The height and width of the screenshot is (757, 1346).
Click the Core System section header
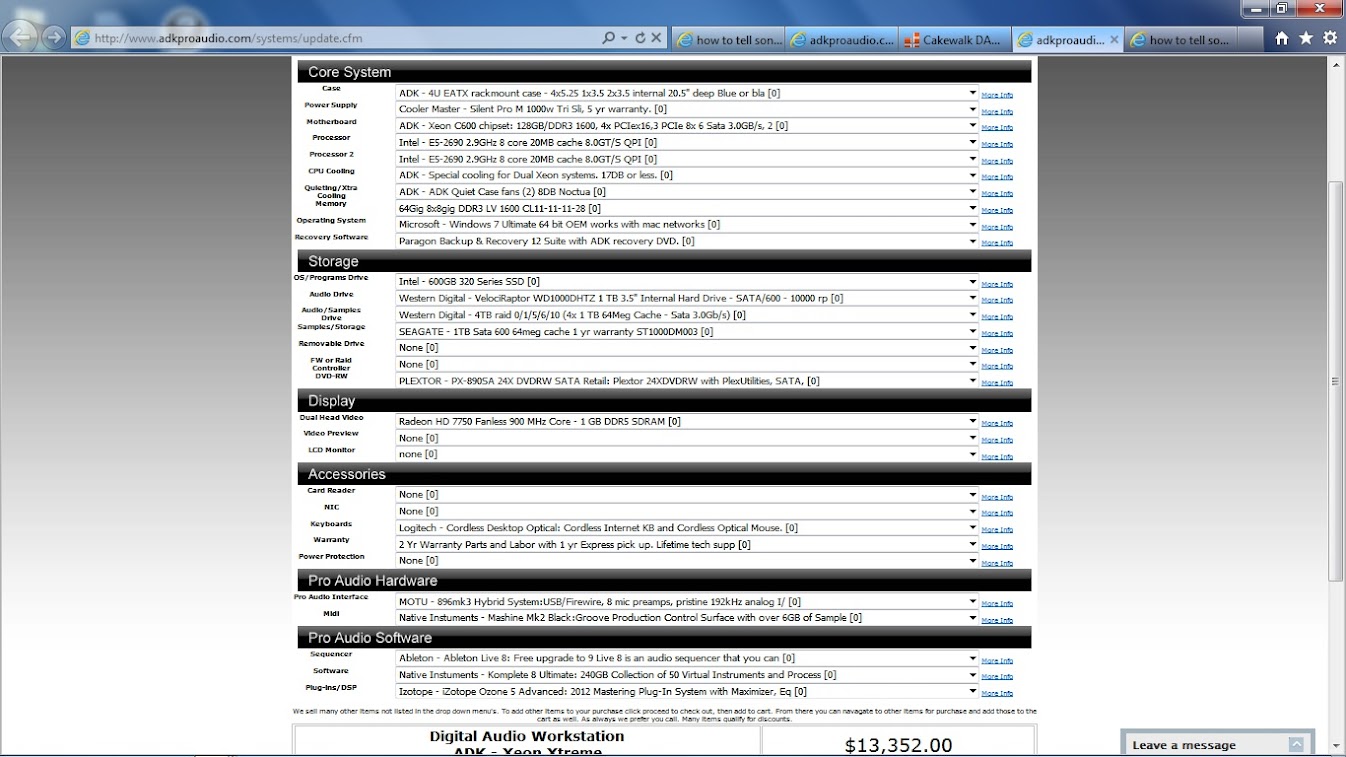click(x=664, y=72)
